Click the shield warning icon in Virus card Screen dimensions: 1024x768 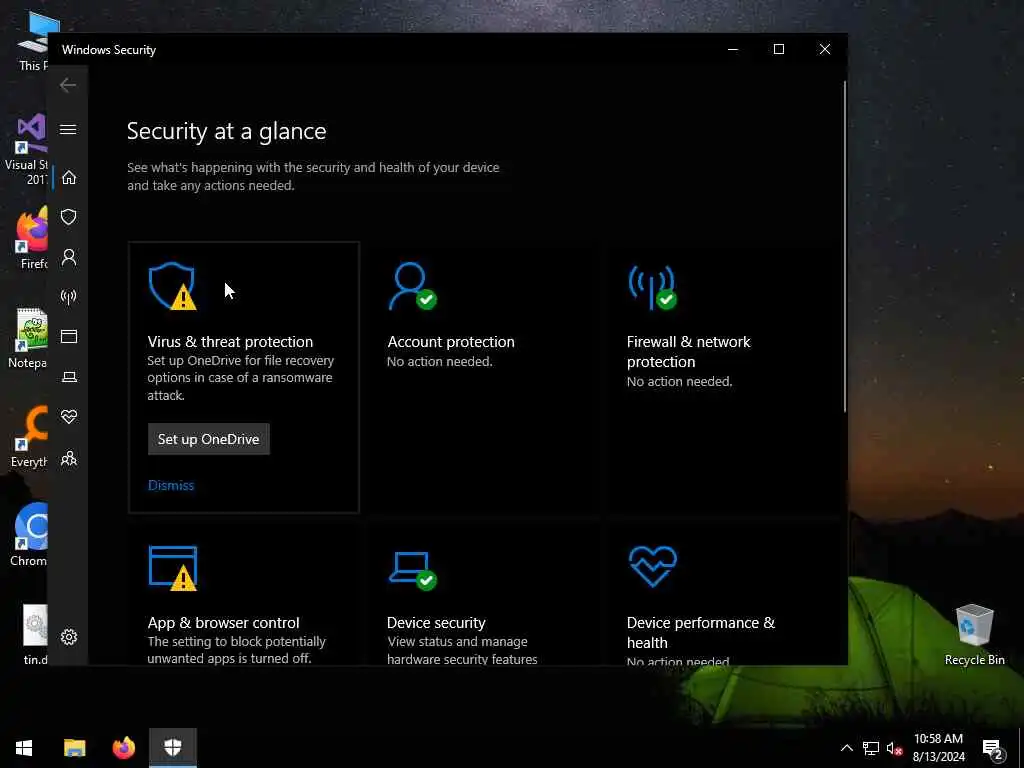(x=172, y=285)
